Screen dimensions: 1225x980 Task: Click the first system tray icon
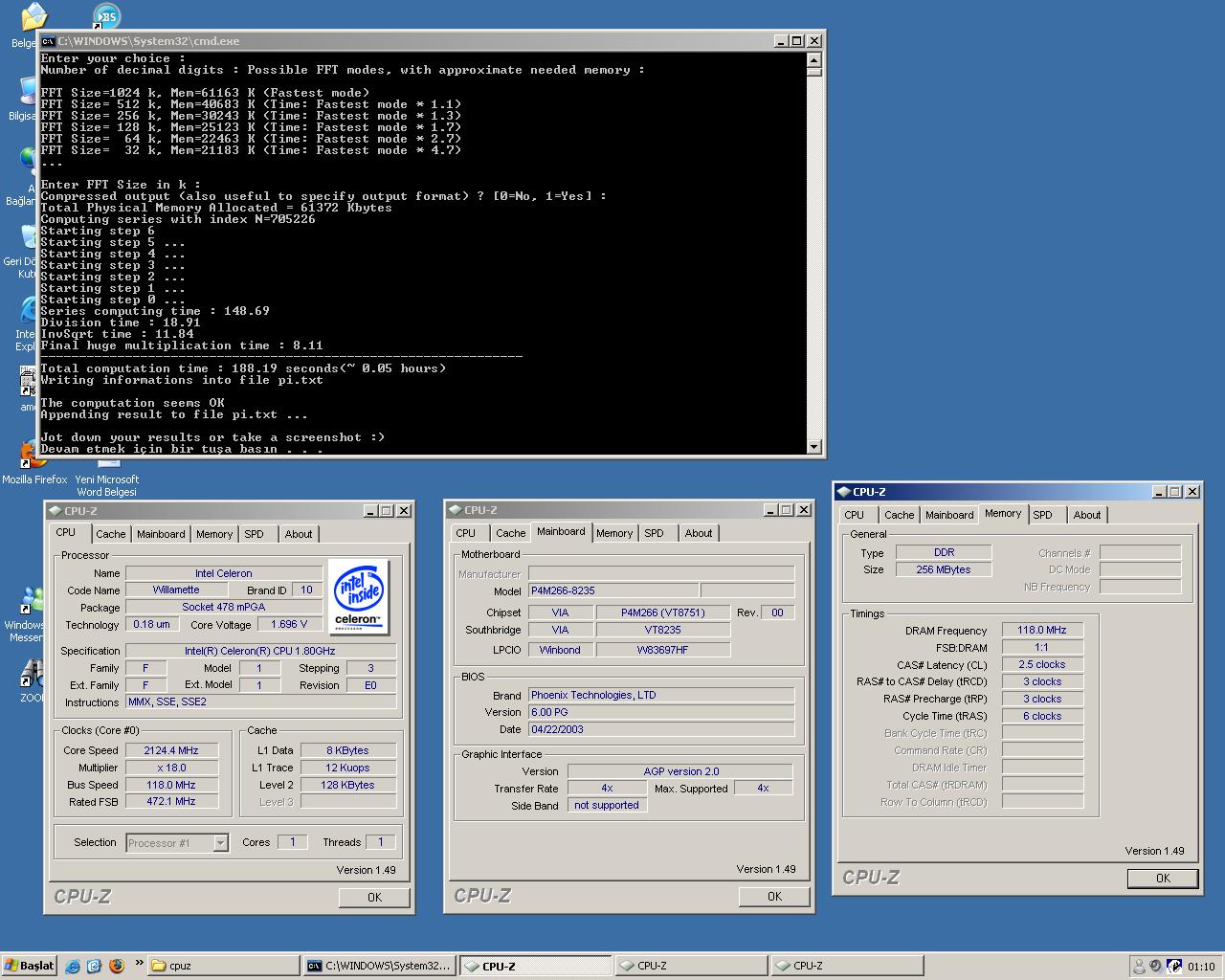1139,967
